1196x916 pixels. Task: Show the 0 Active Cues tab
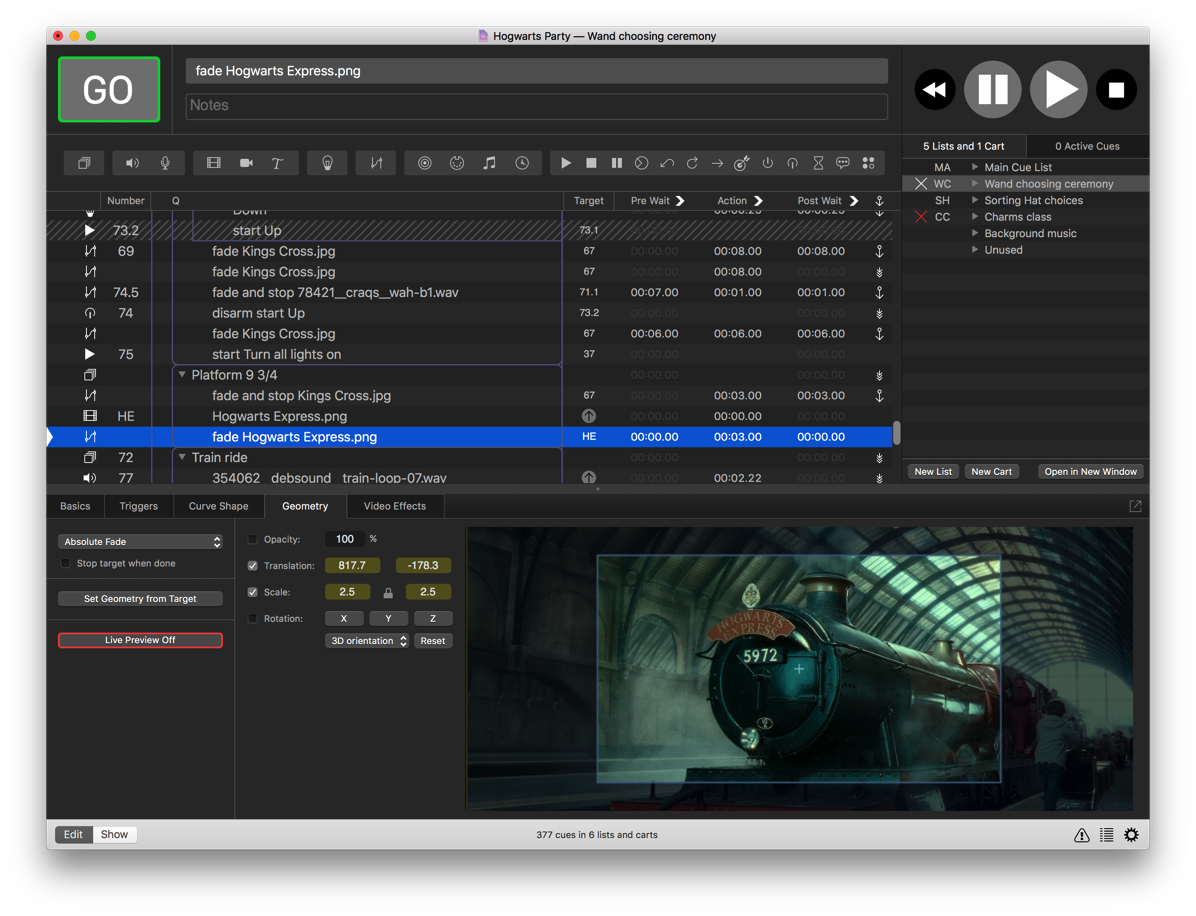[x=1087, y=146]
